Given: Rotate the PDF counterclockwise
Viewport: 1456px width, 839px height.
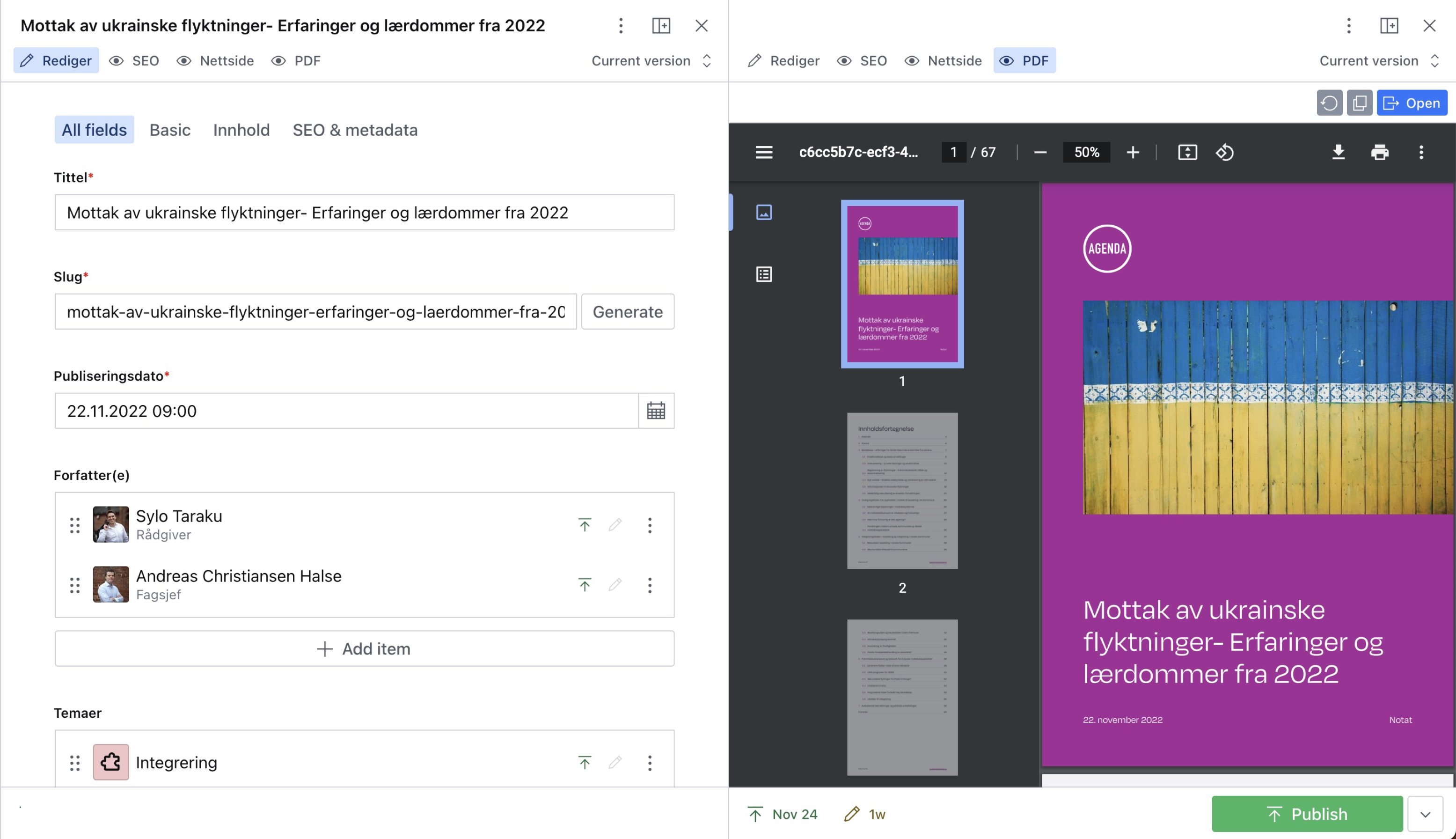Looking at the screenshot, I should click(1224, 152).
